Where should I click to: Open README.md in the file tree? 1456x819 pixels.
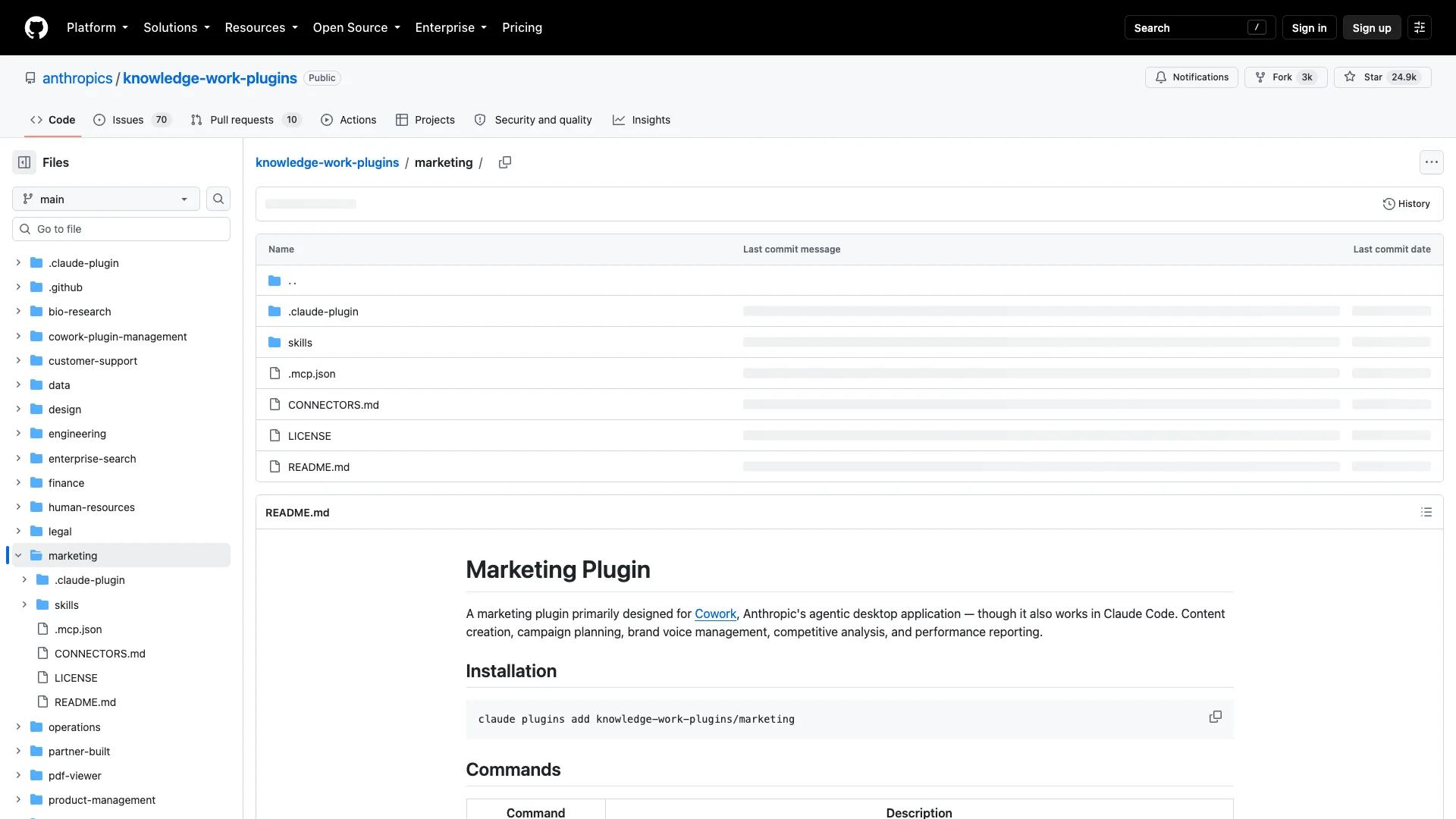pyautogui.click(x=121, y=701)
